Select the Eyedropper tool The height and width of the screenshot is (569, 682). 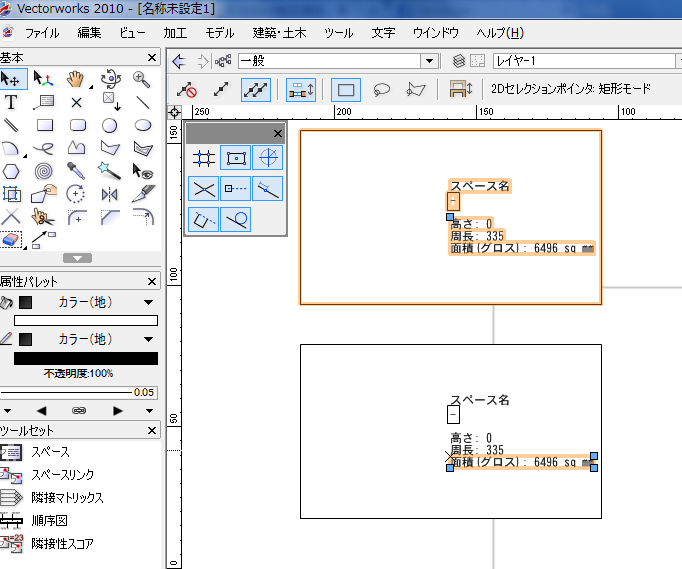[76, 171]
